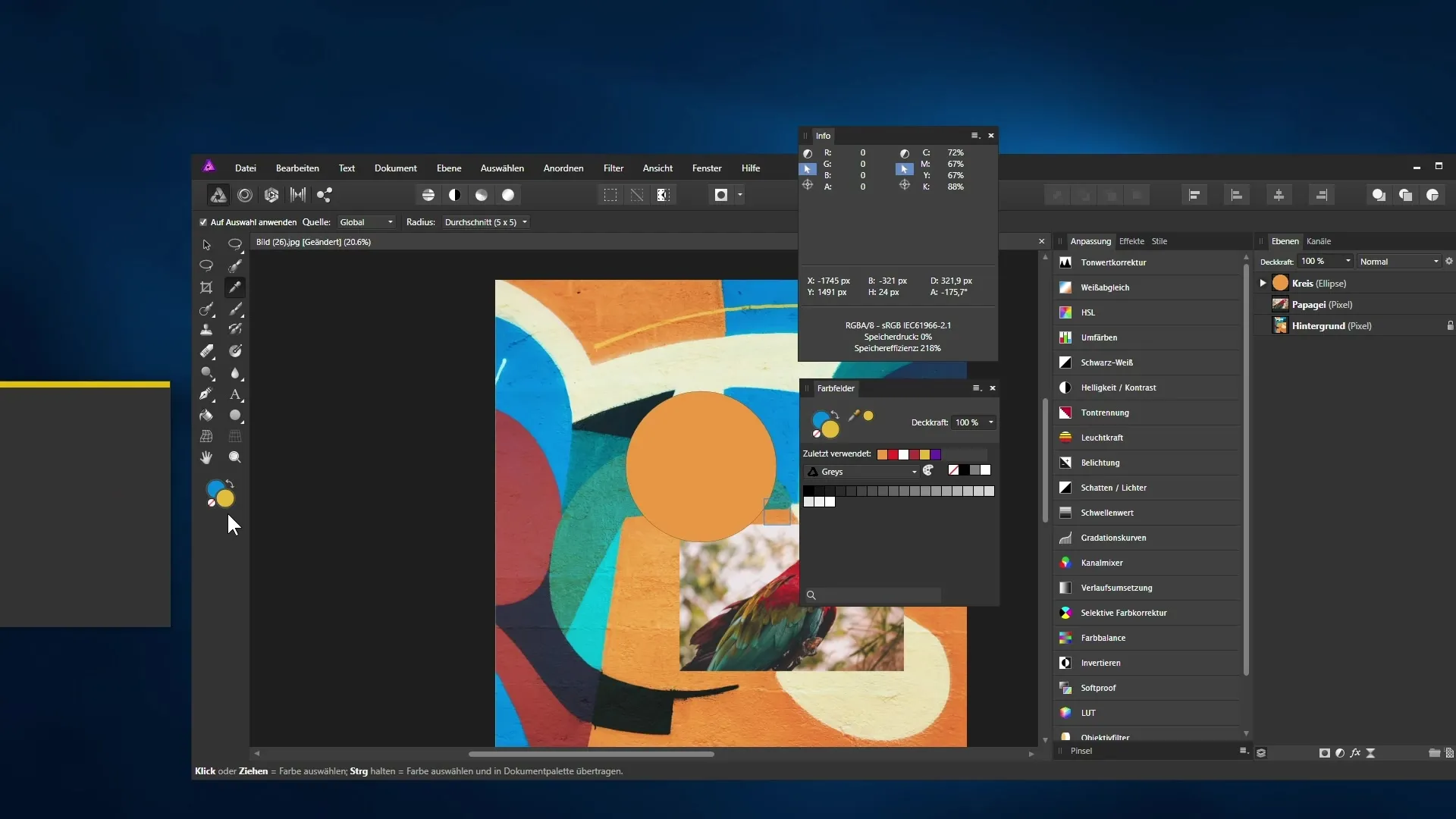The image size is (1456, 819).
Task: Click layer settings gear icon
Action: (x=1449, y=261)
